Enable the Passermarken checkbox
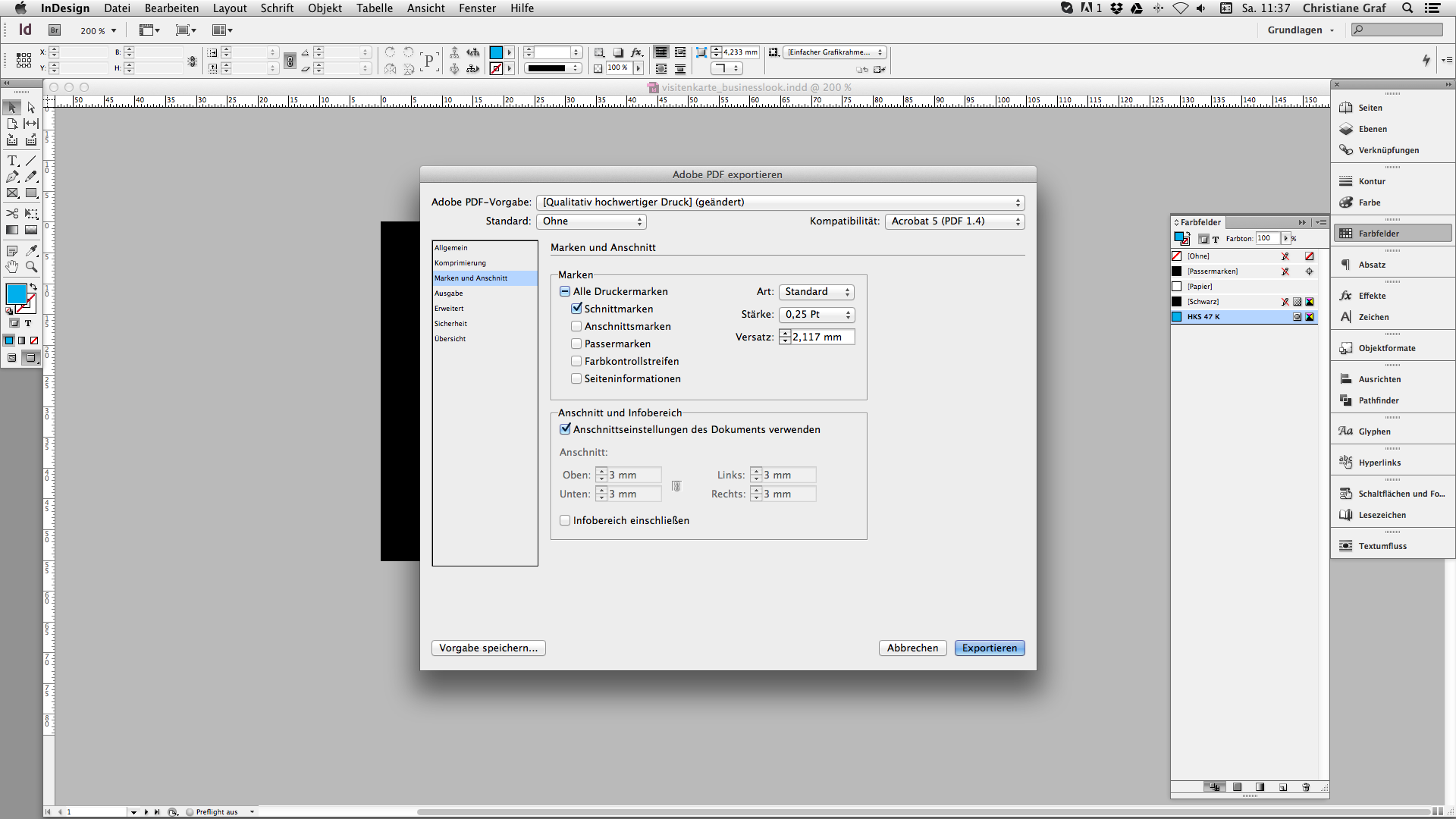This screenshot has width=1456, height=819. [x=576, y=344]
